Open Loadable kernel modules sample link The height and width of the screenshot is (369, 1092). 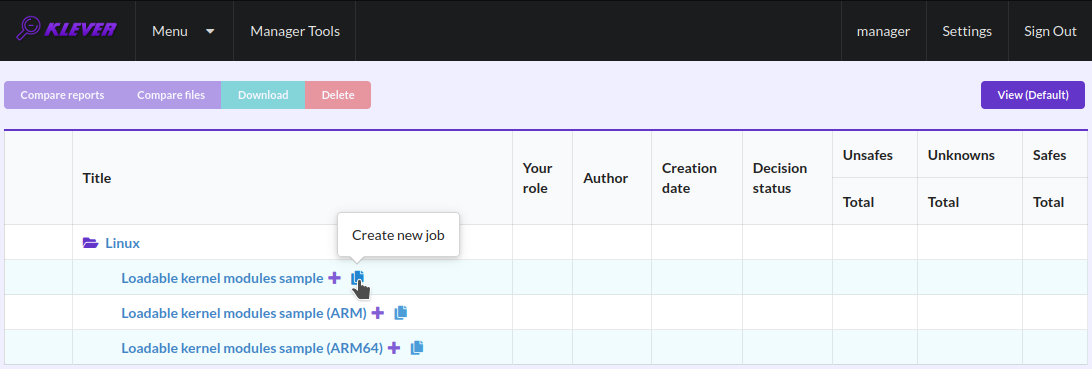click(222, 278)
